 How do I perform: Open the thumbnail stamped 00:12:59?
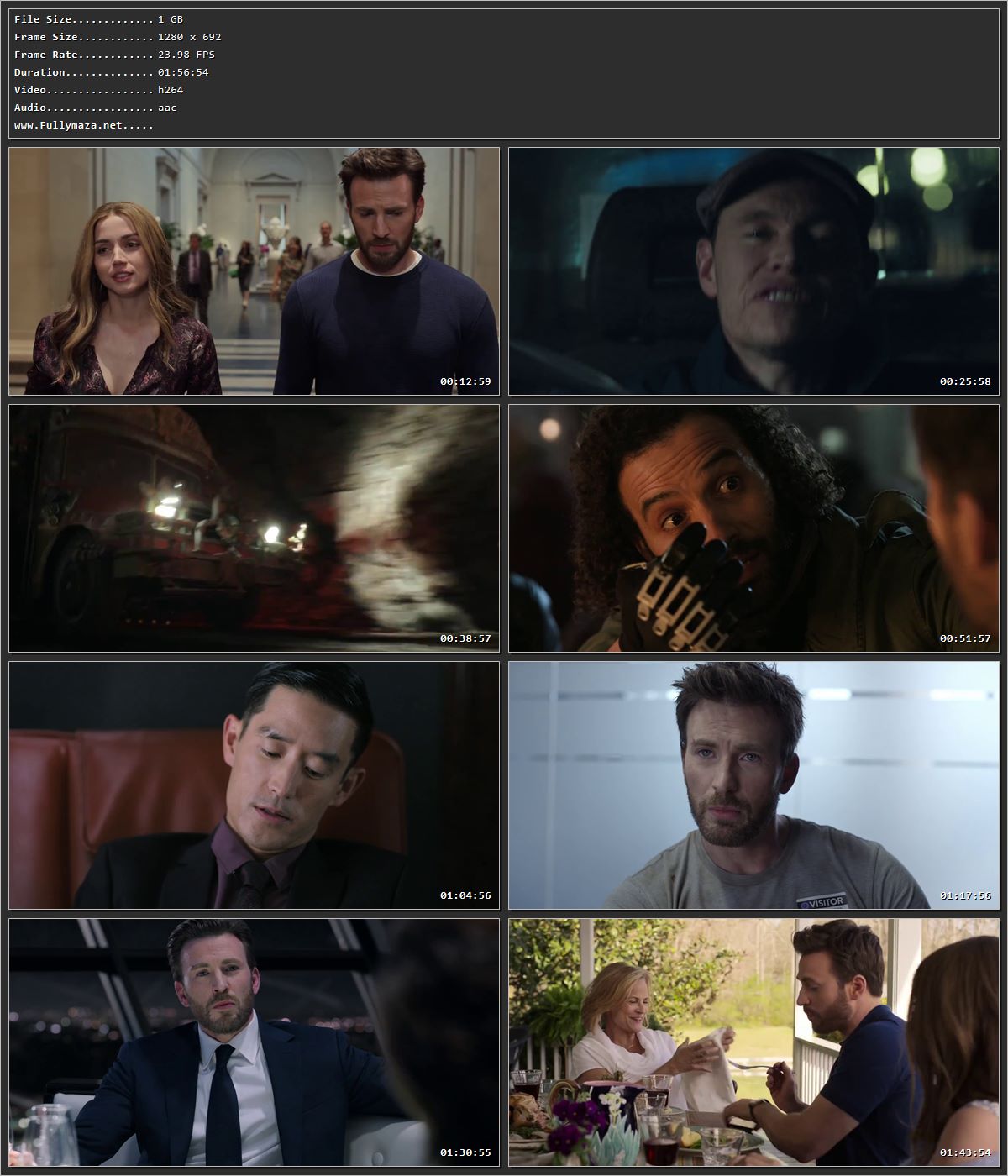pos(254,271)
